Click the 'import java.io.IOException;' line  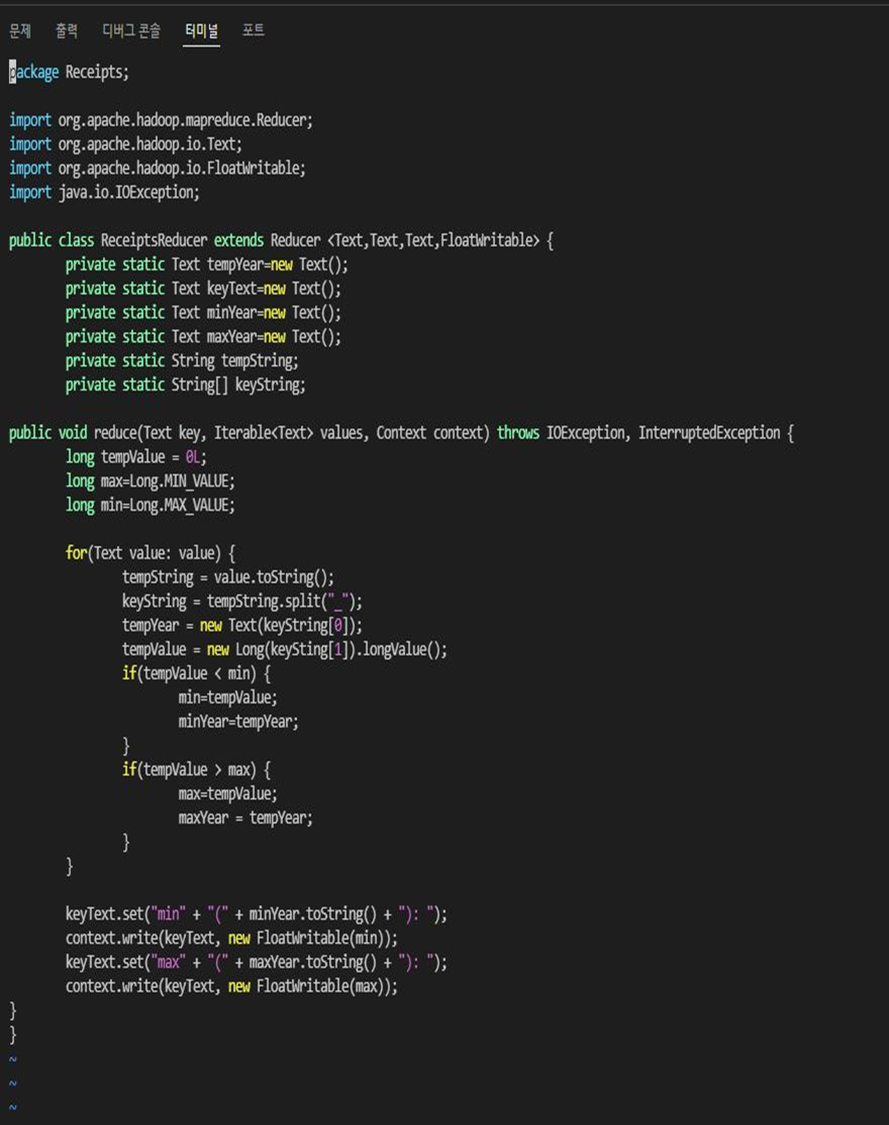coord(104,192)
